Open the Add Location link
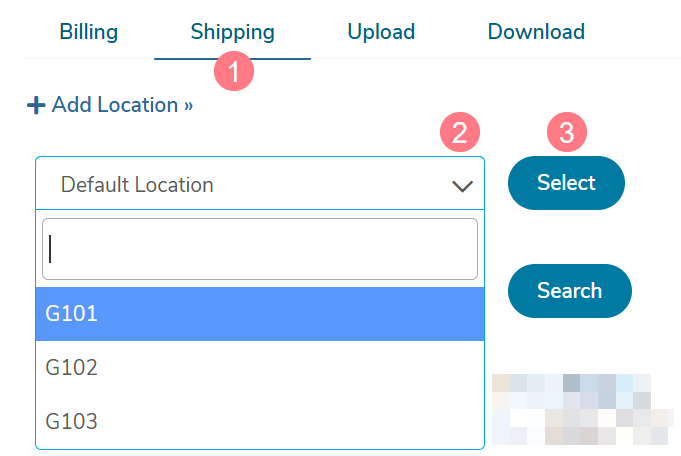Screen dimensions: 681x456 tap(110, 106)
